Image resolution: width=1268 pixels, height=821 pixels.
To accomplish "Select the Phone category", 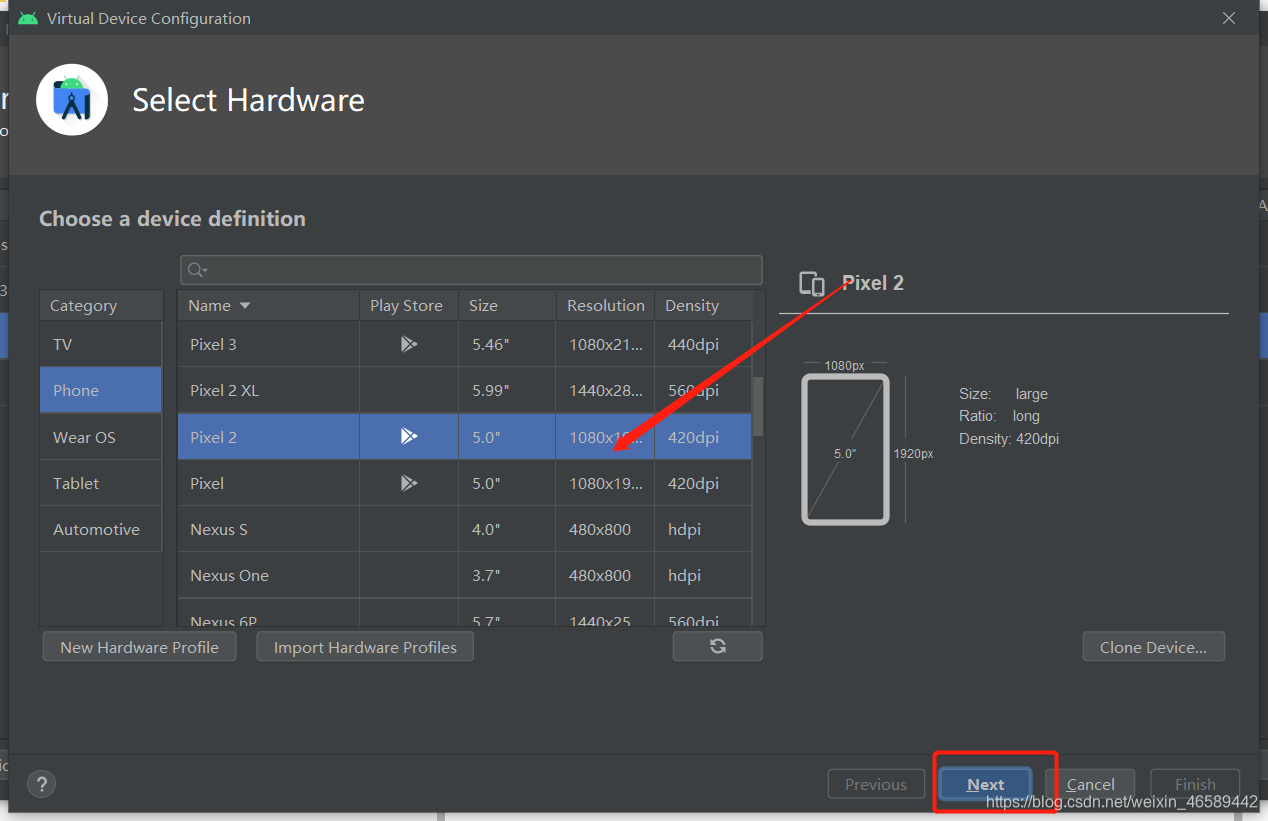I will 101,390.
